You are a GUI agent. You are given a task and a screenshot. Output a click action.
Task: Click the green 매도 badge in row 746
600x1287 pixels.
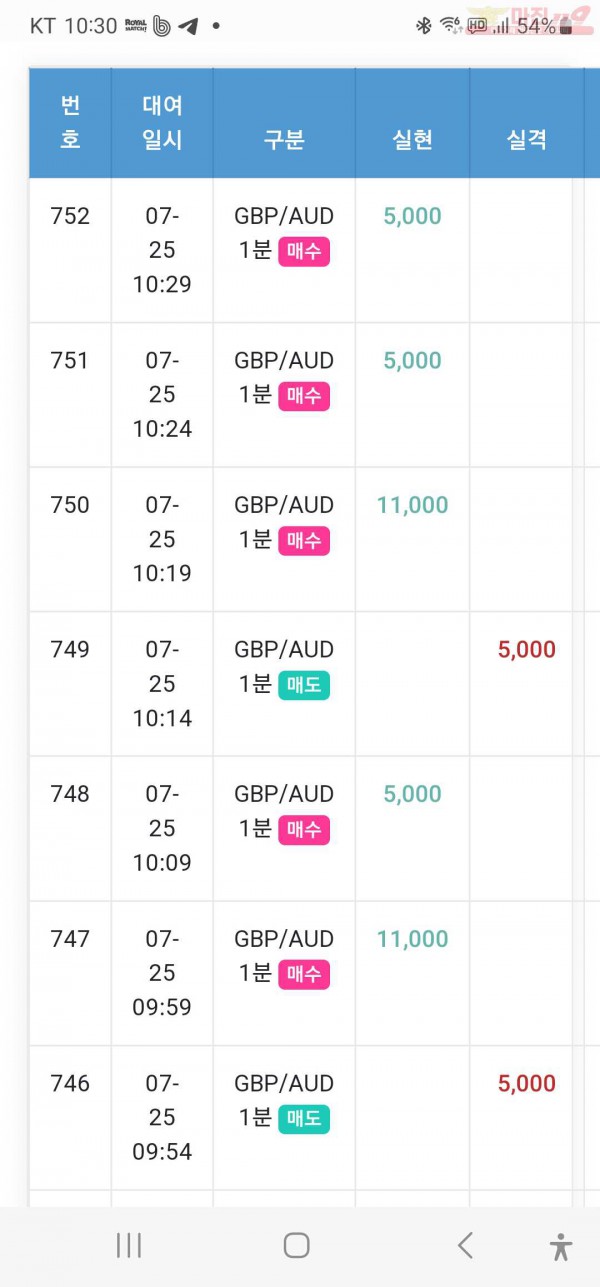click(x=304, y=1119)
